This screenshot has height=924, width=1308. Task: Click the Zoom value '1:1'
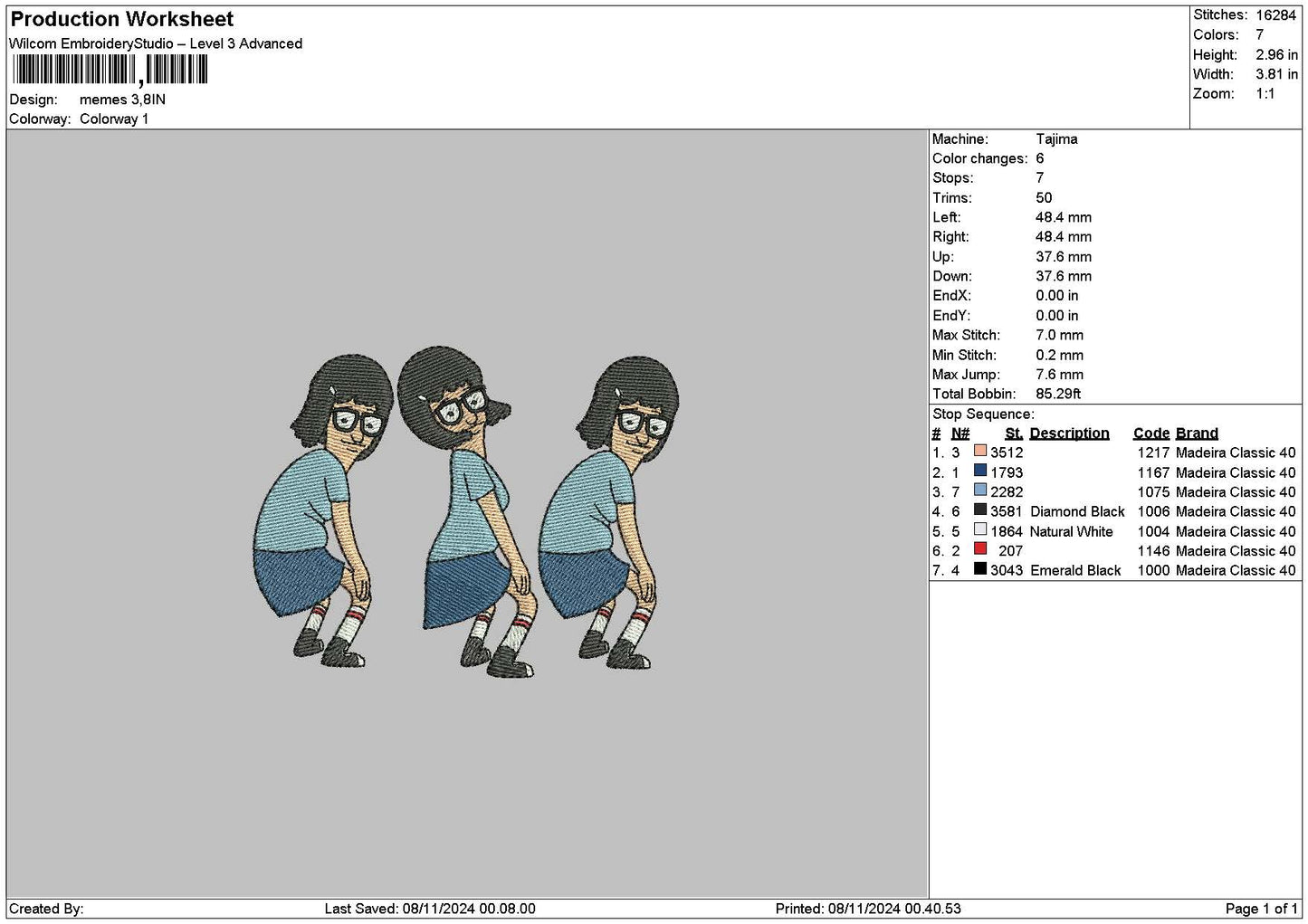point(1265,94)
